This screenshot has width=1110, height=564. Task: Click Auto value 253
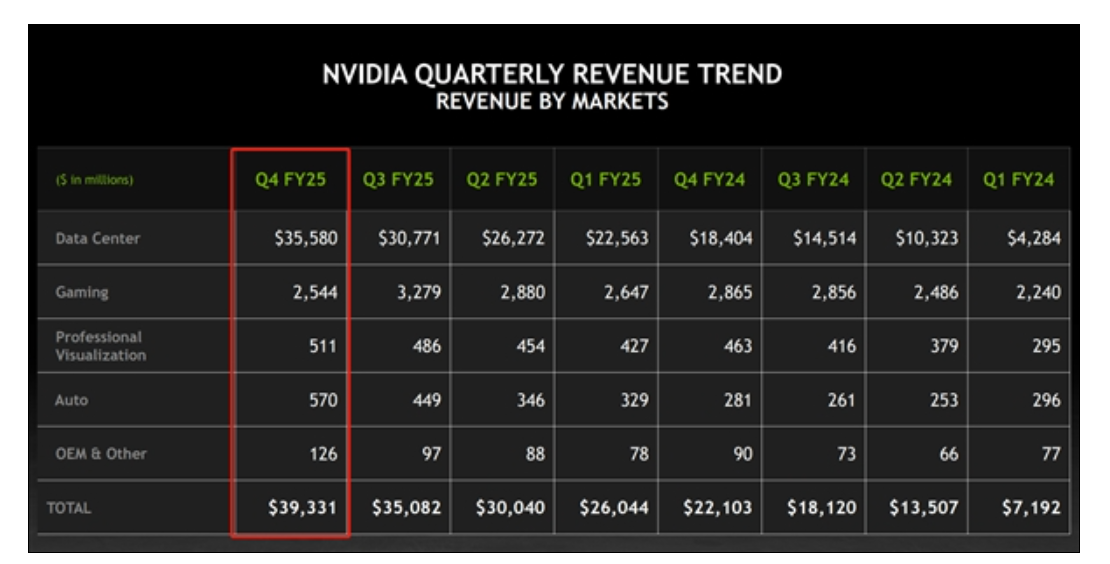pyautogui.click(x=944, y=400)
